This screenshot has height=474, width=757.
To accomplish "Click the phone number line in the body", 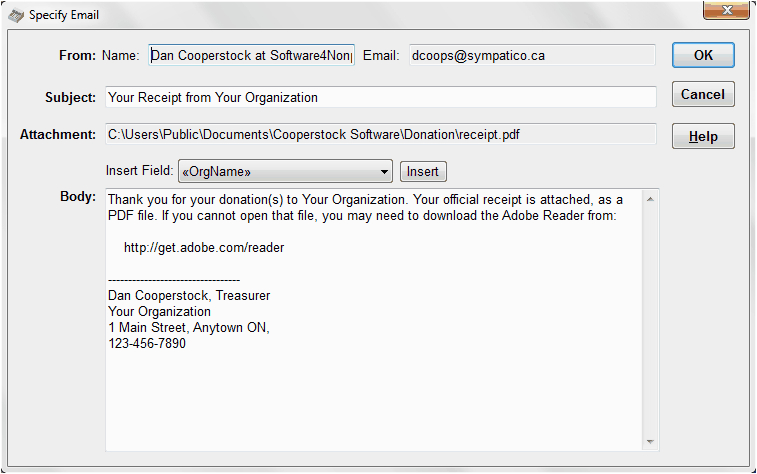I will [147, 344].
